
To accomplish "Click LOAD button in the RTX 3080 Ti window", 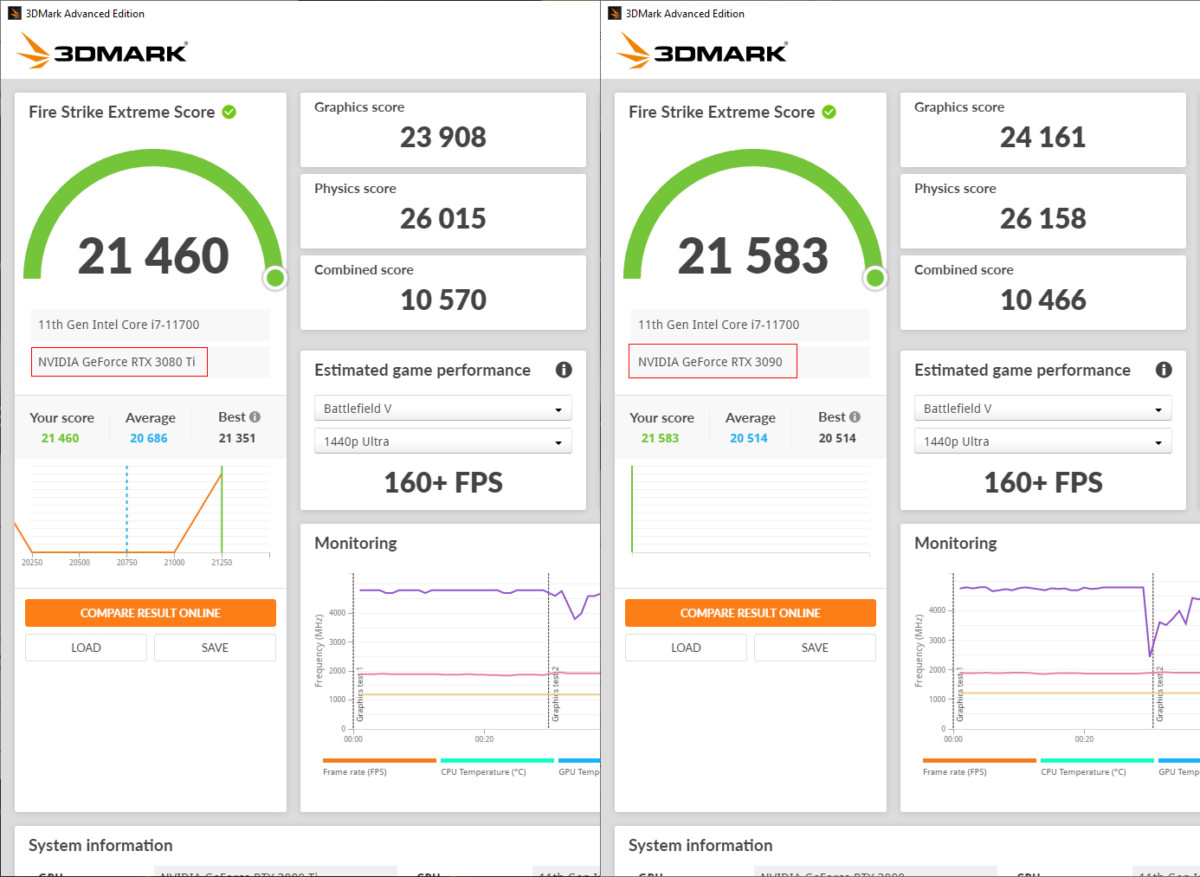I will pos(86,647).
